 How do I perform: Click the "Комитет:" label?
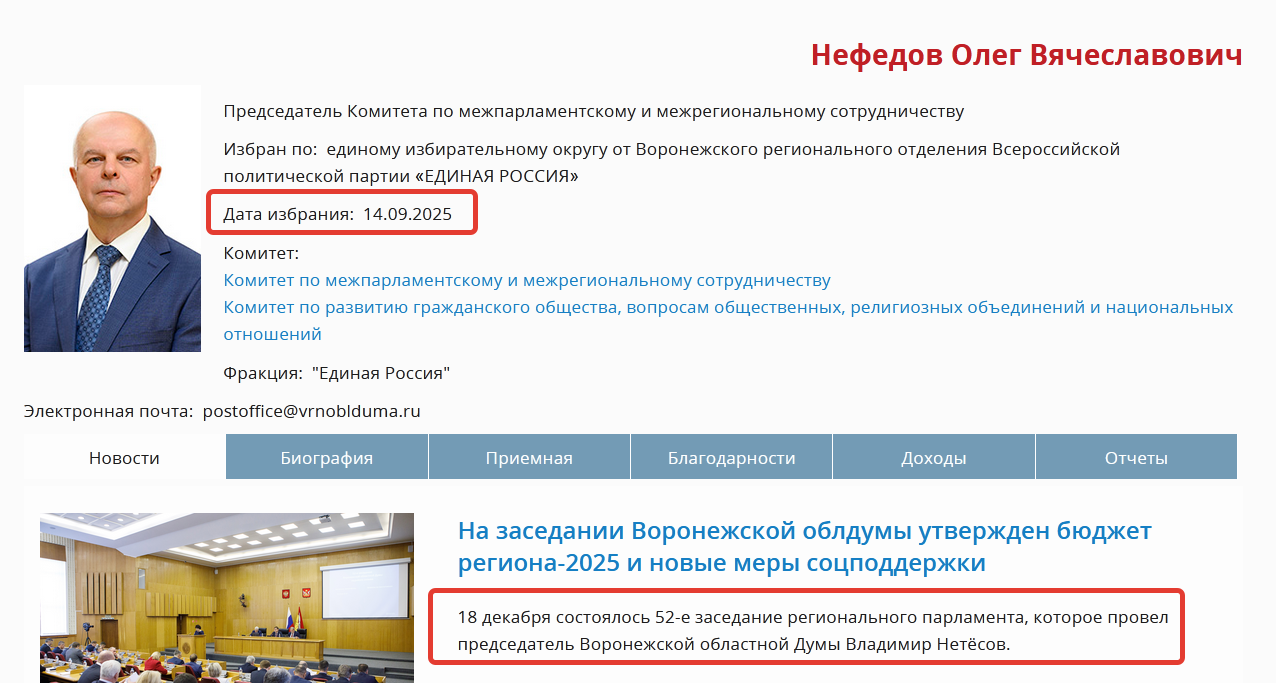[x=261, y=253]
